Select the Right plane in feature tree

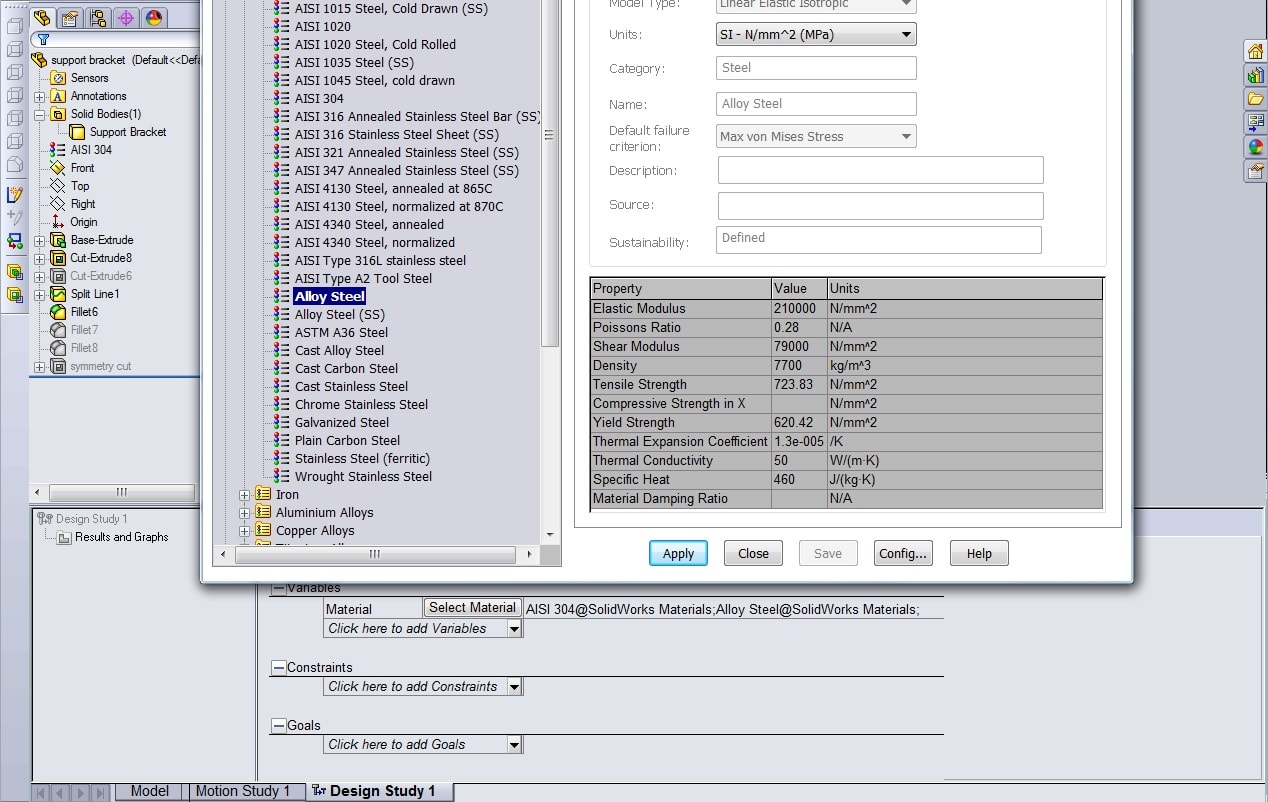83,204
